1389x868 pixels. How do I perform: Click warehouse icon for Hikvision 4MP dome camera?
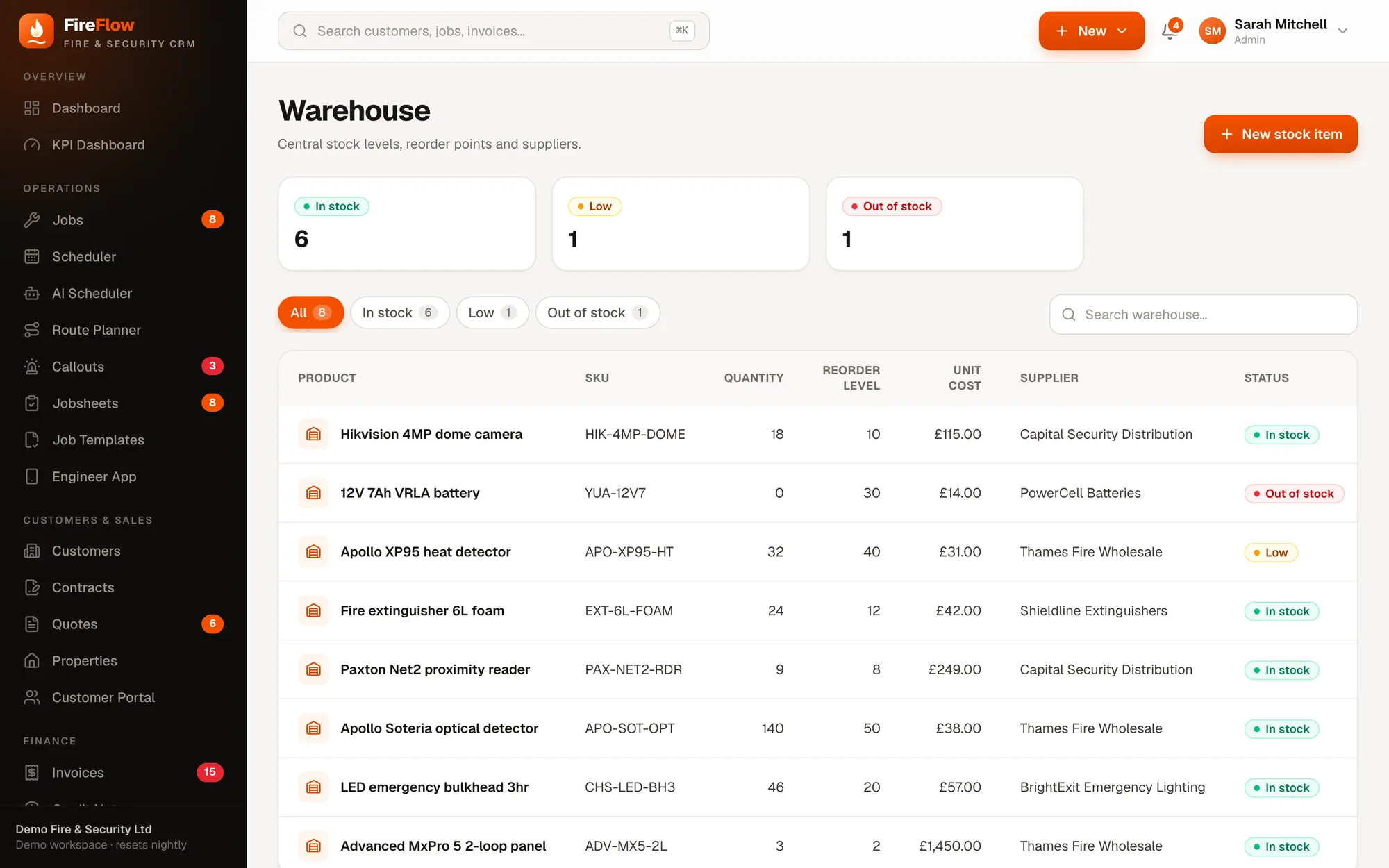[314, 435]
